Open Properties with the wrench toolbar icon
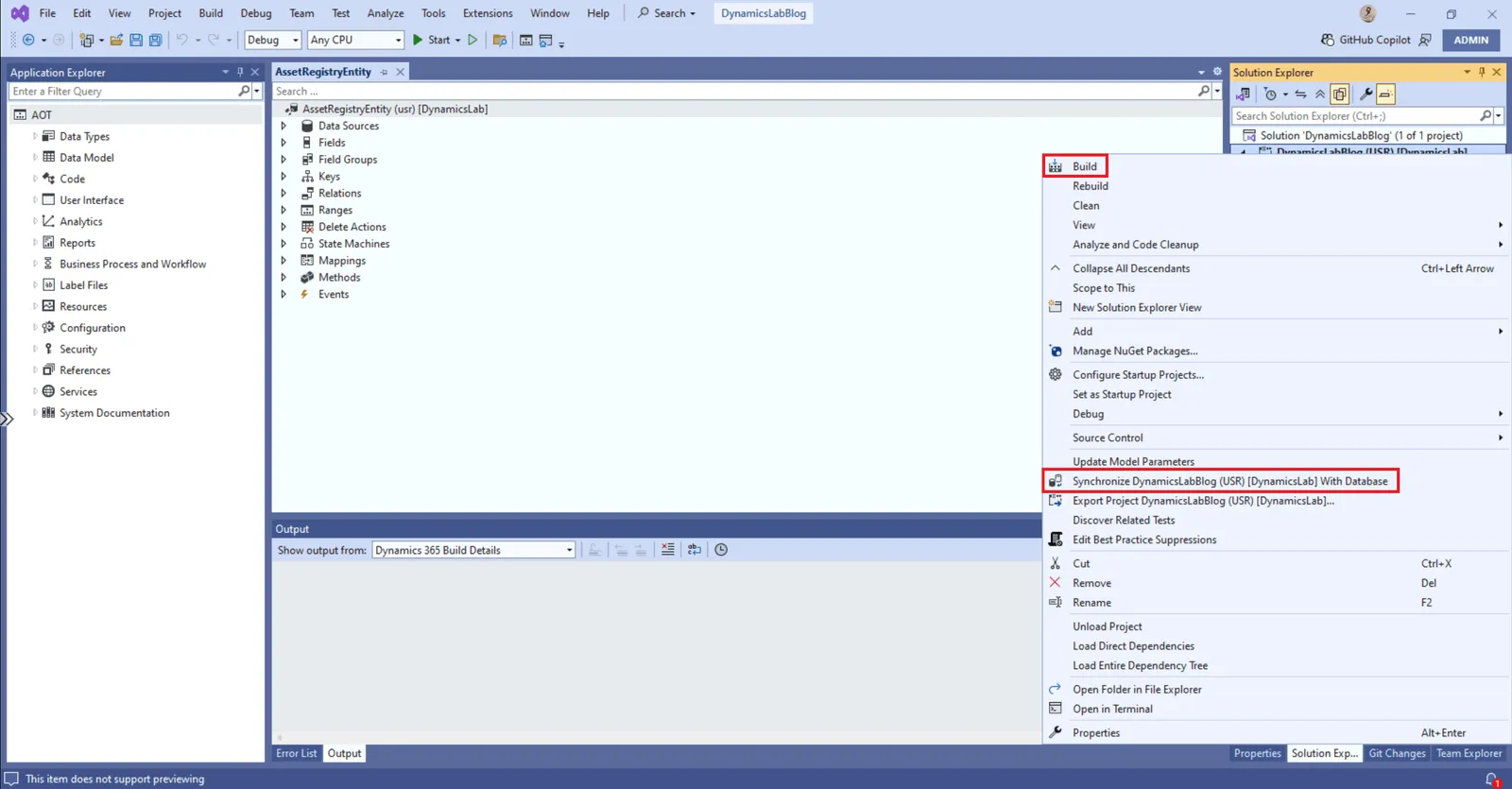The height and width of the screenshot is (789, 1512). tap(1366, 94)
